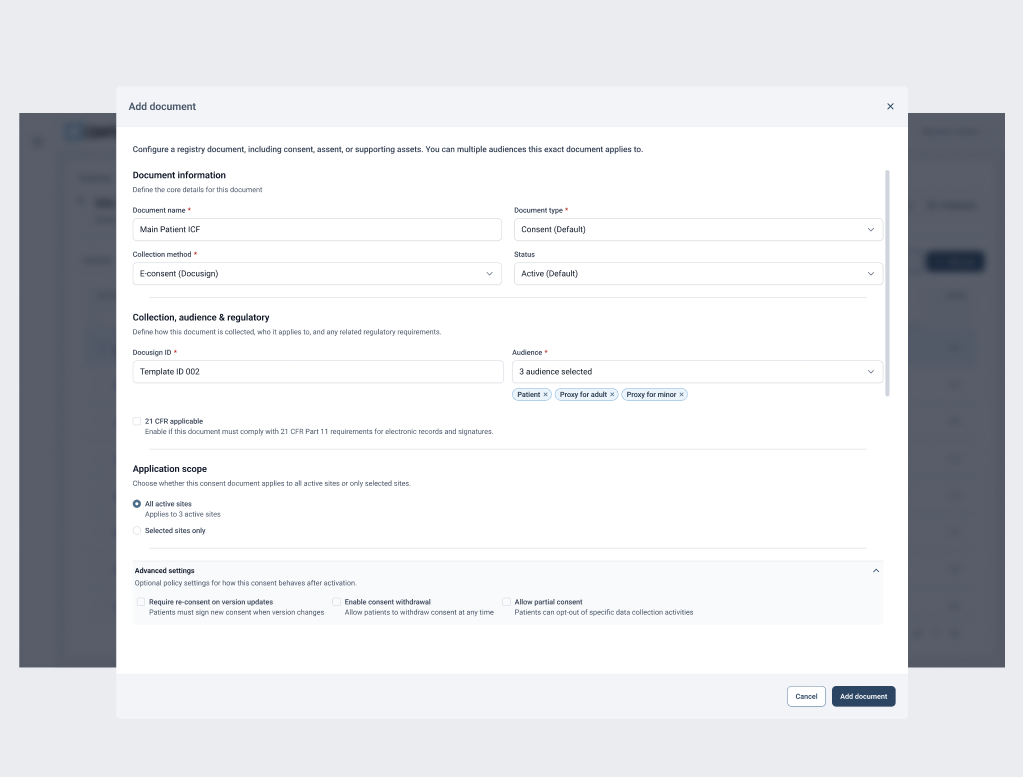Click the Collection, audience & regulatory heading
This screenshot has width=1023, height=777.
(x=201, y=317)
